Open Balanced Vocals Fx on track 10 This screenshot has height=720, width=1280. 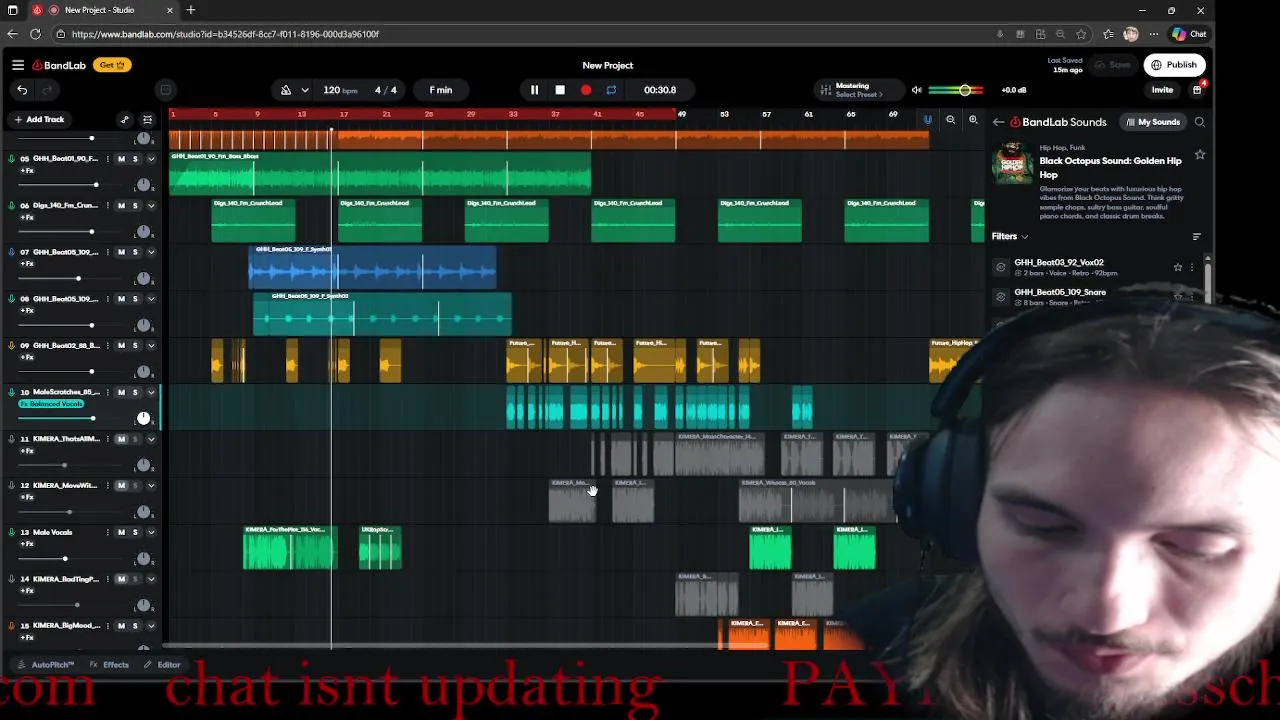[x=51, y=404]
